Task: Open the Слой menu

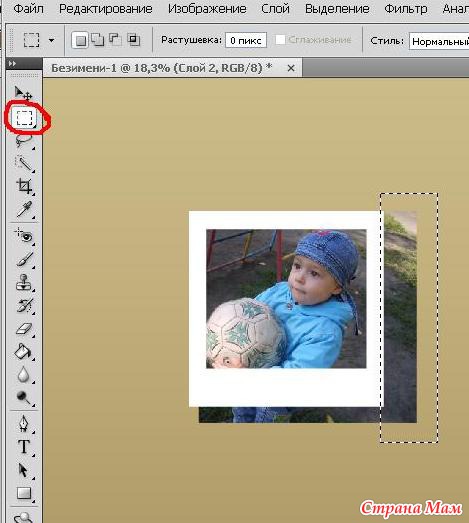Action: pos(276,9)
